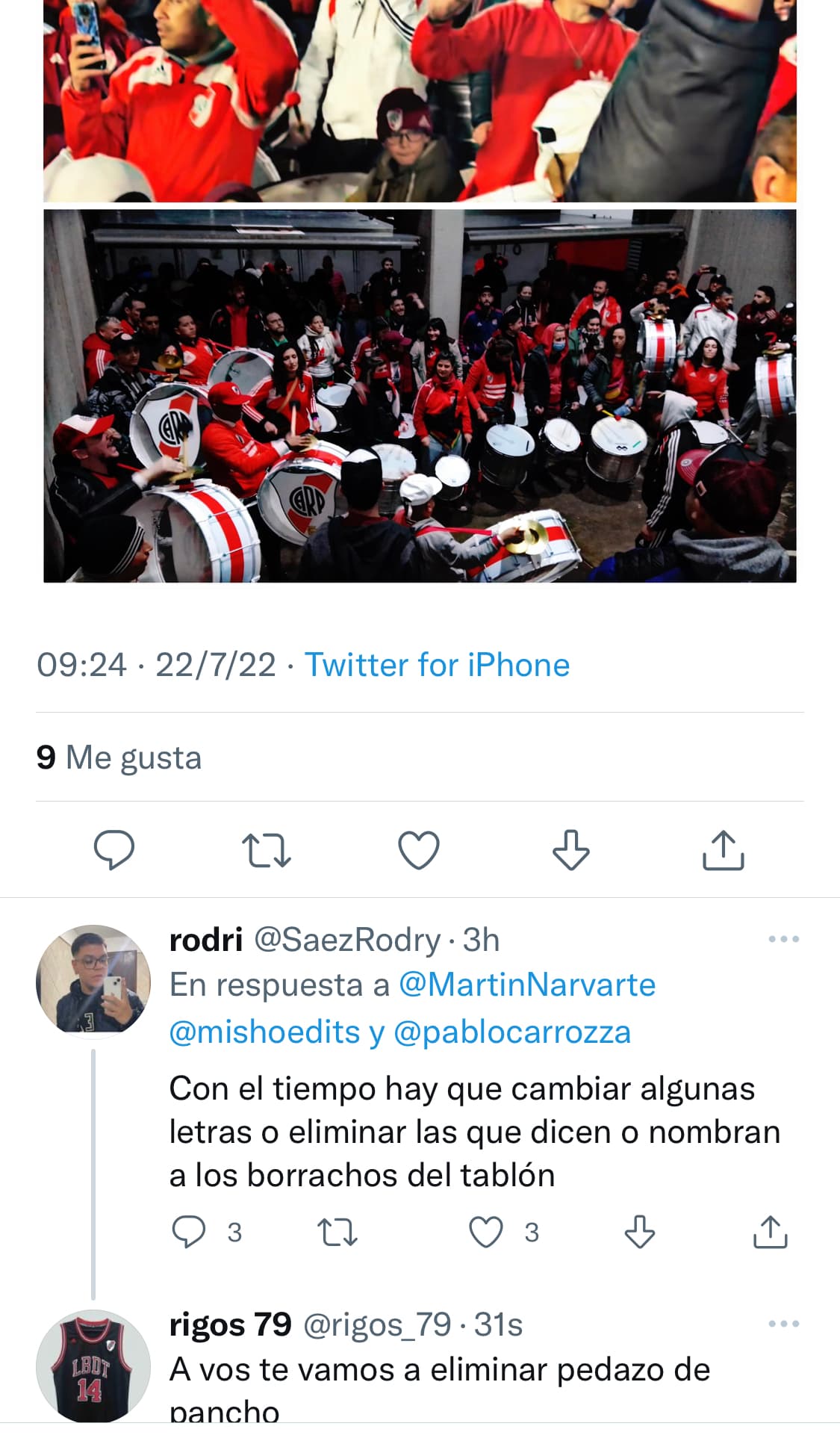Screen dimensions: 840x1441
Task: Tap the reply icon on main tweet
Action: pyautogui.click(x=113, y=850)
